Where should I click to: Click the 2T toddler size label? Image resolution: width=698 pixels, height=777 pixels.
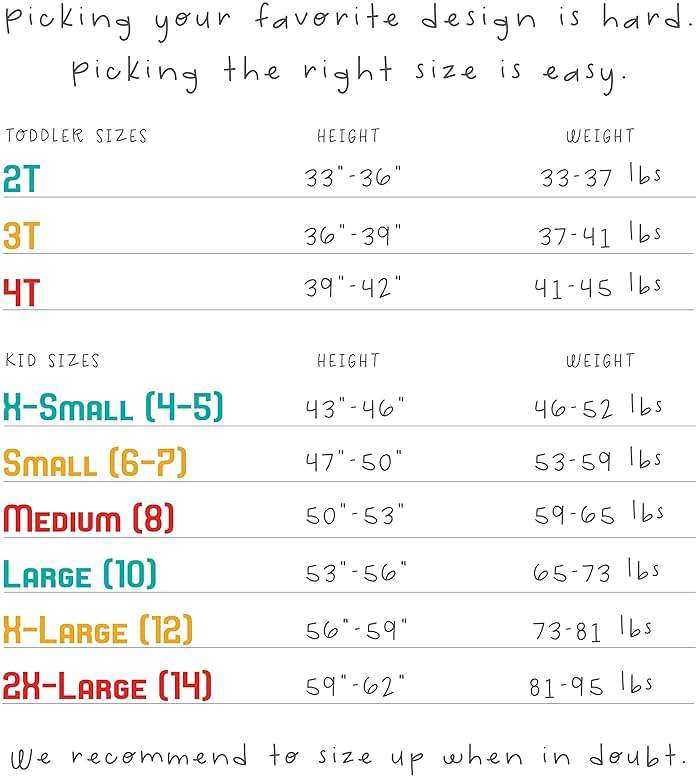click(x=22, y=179)
